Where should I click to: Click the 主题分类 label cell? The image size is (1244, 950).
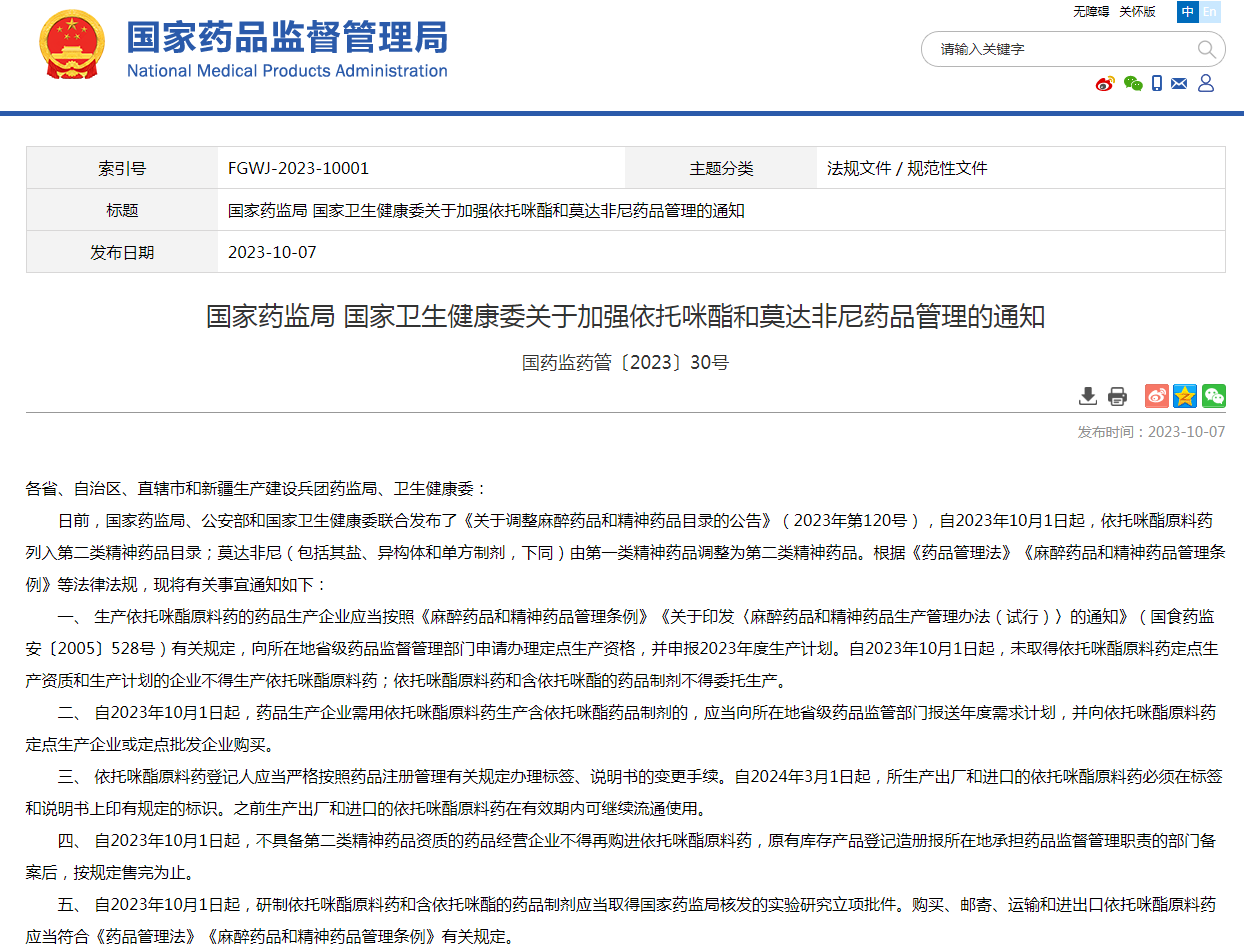pos(721,168)
